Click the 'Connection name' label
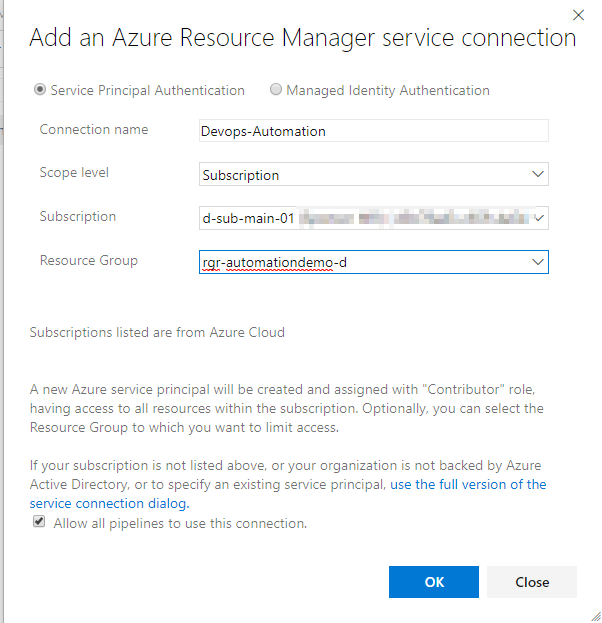602x623 pixels. 94,130
